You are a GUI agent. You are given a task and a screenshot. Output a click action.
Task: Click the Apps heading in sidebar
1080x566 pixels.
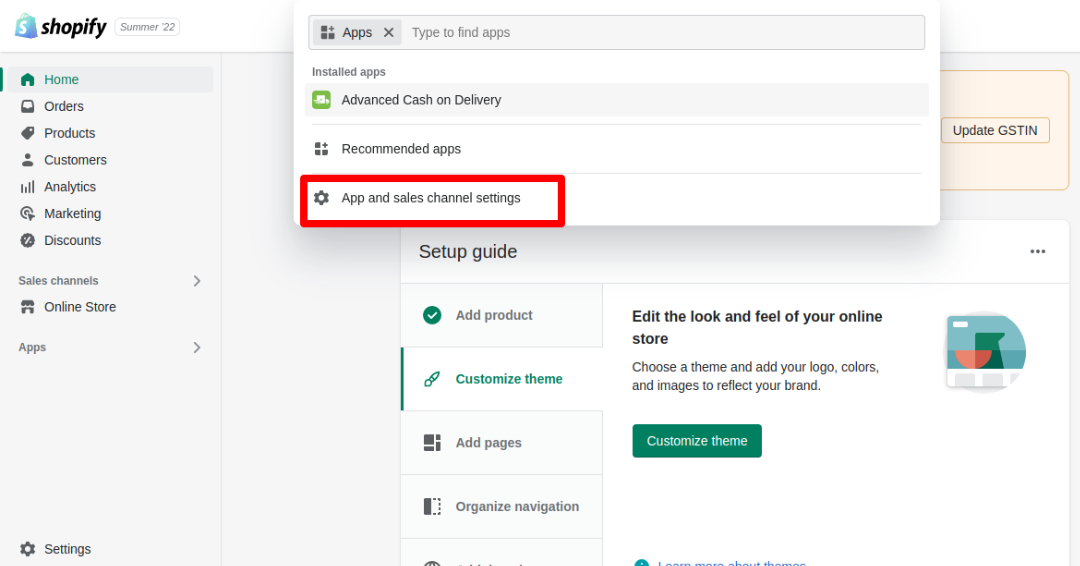32,348
